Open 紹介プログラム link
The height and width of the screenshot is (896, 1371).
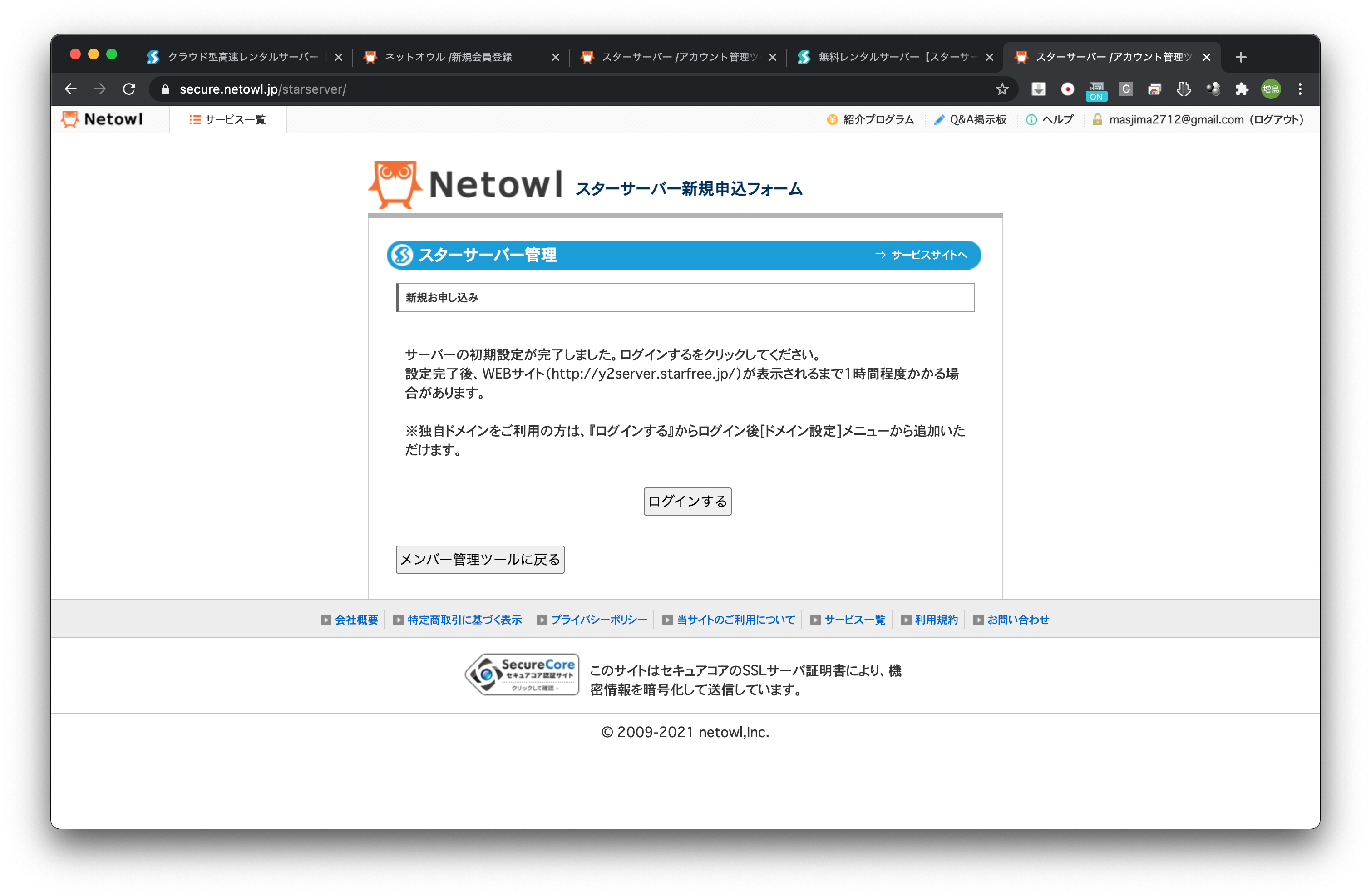[x=870, y=119]
